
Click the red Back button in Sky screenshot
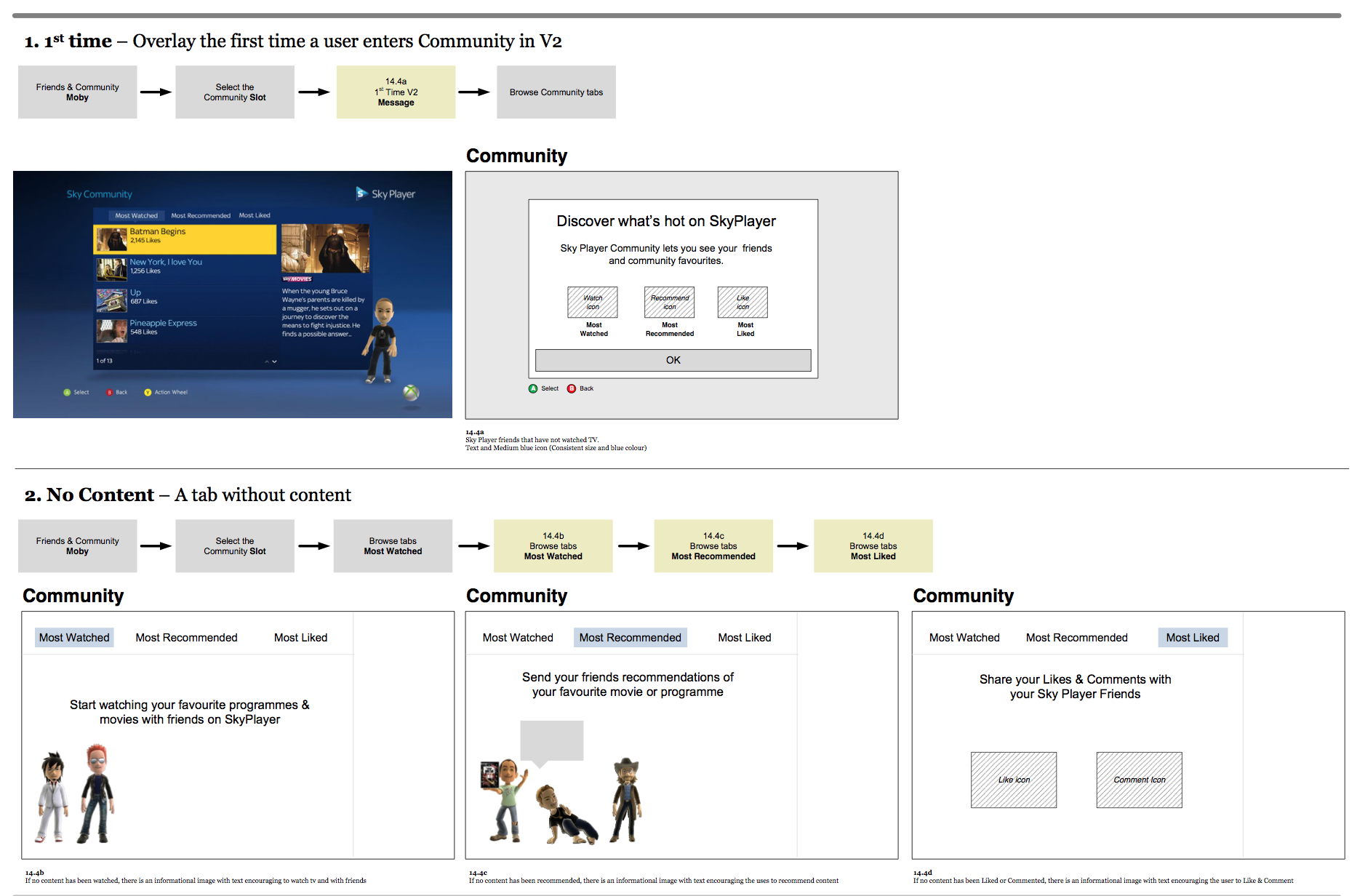[117, 392]
